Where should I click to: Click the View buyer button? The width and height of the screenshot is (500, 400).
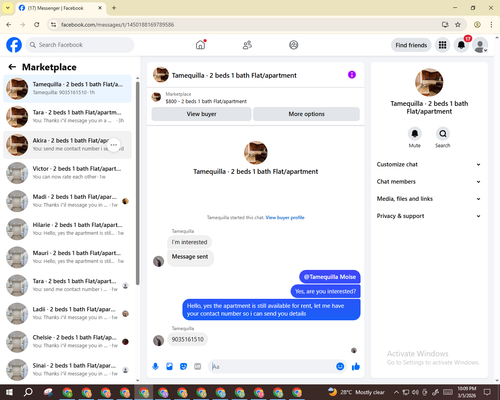(x=201, y=114)
